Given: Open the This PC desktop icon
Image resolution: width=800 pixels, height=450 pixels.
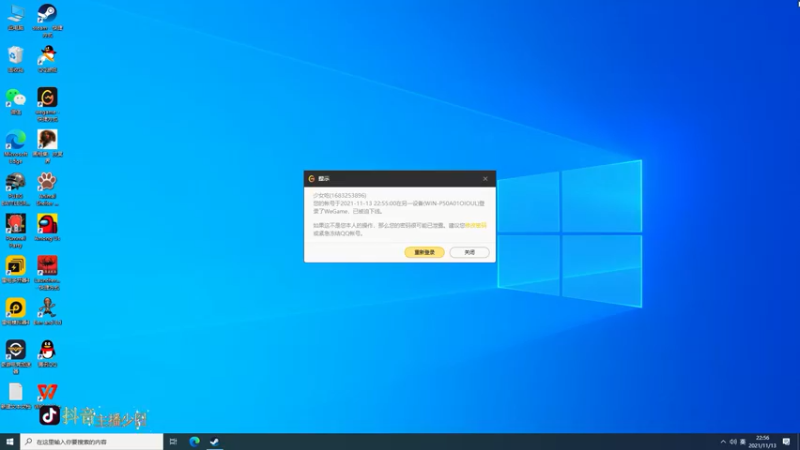Looking at the screenshot, I should coord(16,17).
